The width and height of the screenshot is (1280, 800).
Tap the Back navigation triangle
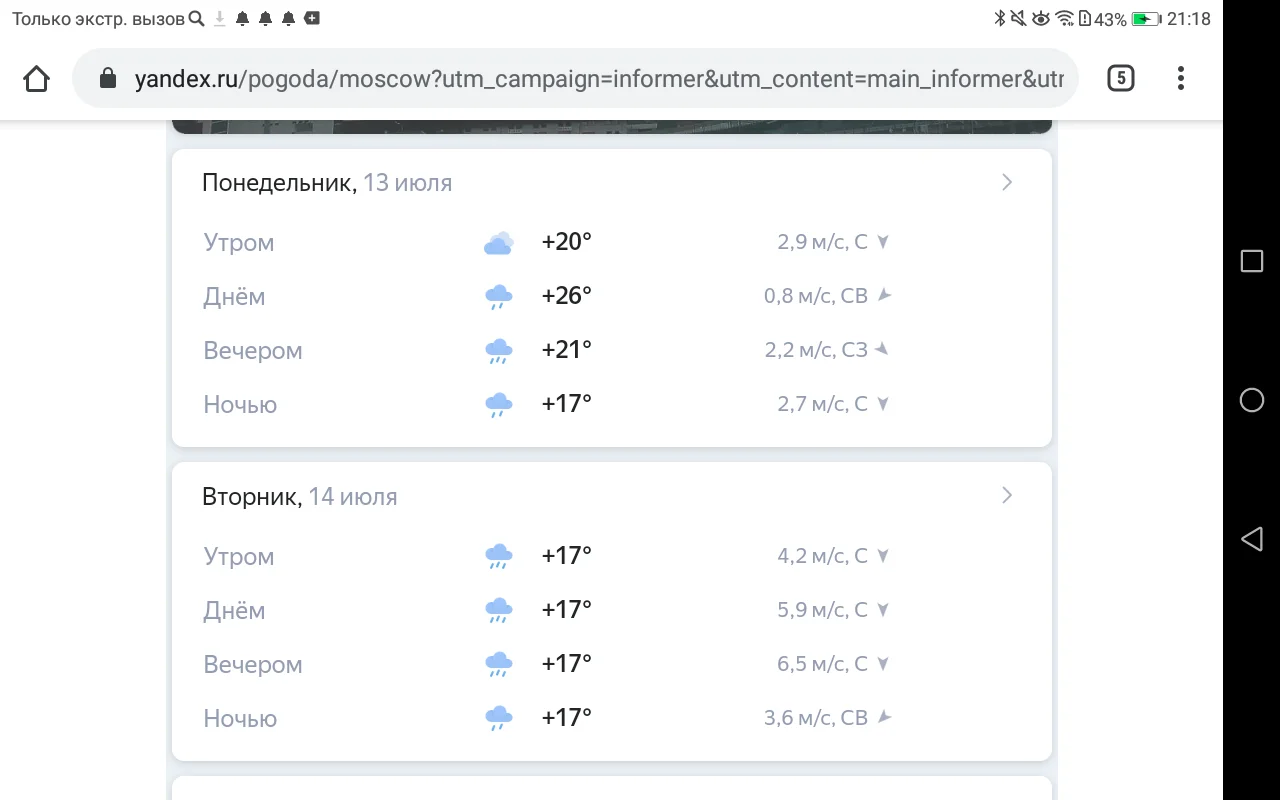tap(1251, 539)
